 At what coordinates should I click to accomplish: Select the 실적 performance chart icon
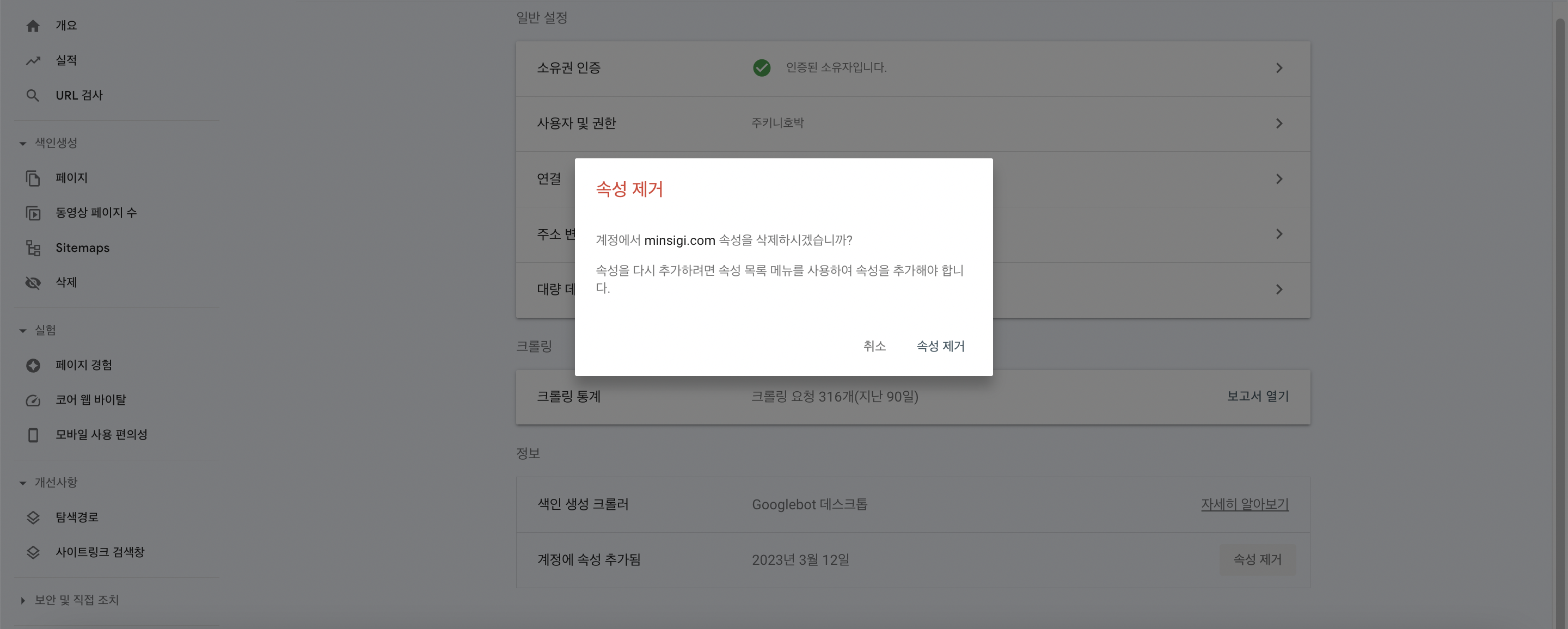pyautogui.click(x=33, y=60)
